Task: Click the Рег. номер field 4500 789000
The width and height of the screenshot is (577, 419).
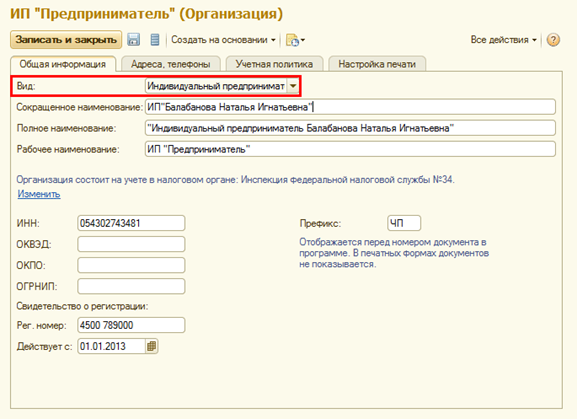Action: pos(131,325)
